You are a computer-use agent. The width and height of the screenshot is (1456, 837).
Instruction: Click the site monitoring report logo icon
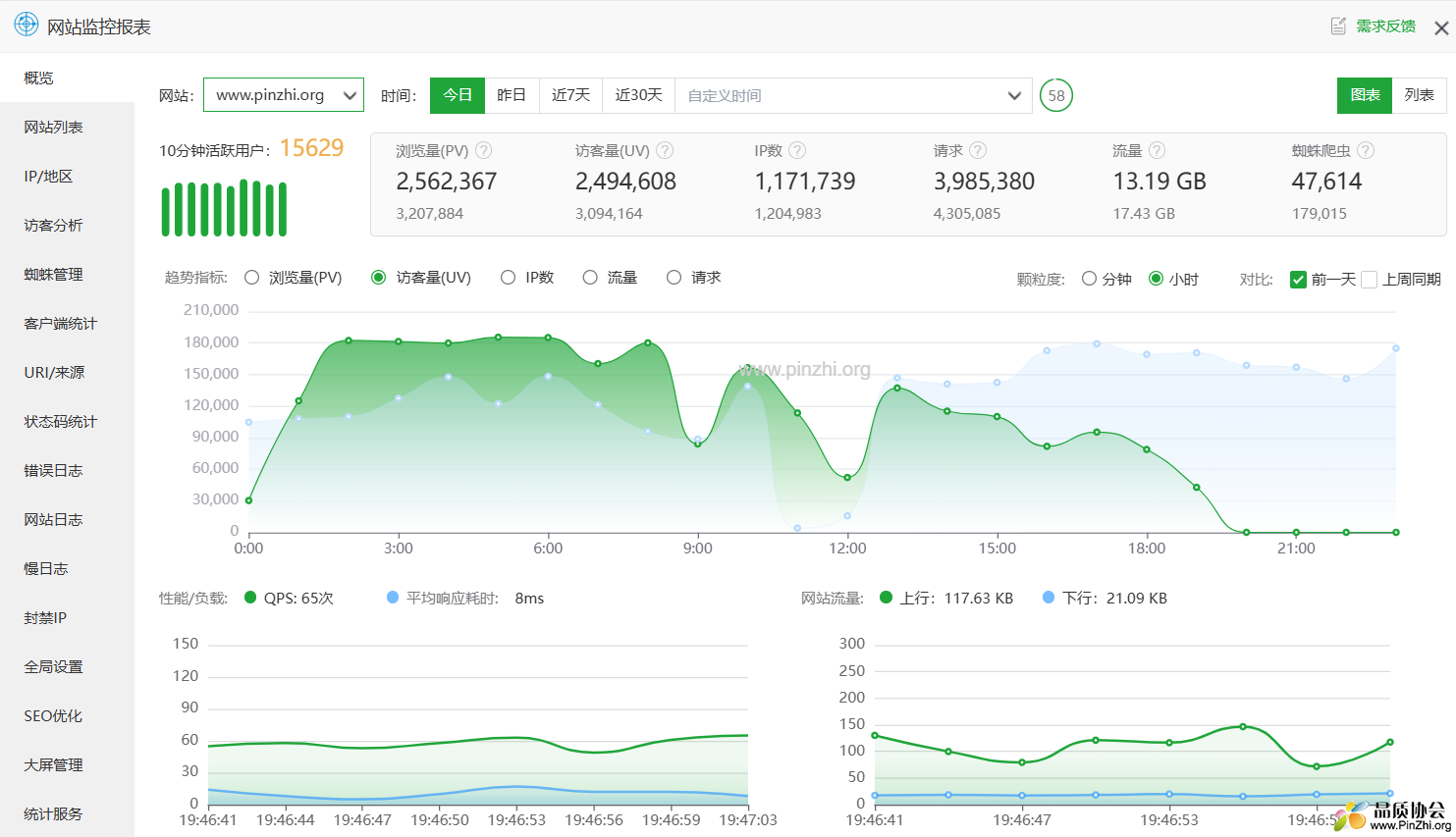click(26, 25)
